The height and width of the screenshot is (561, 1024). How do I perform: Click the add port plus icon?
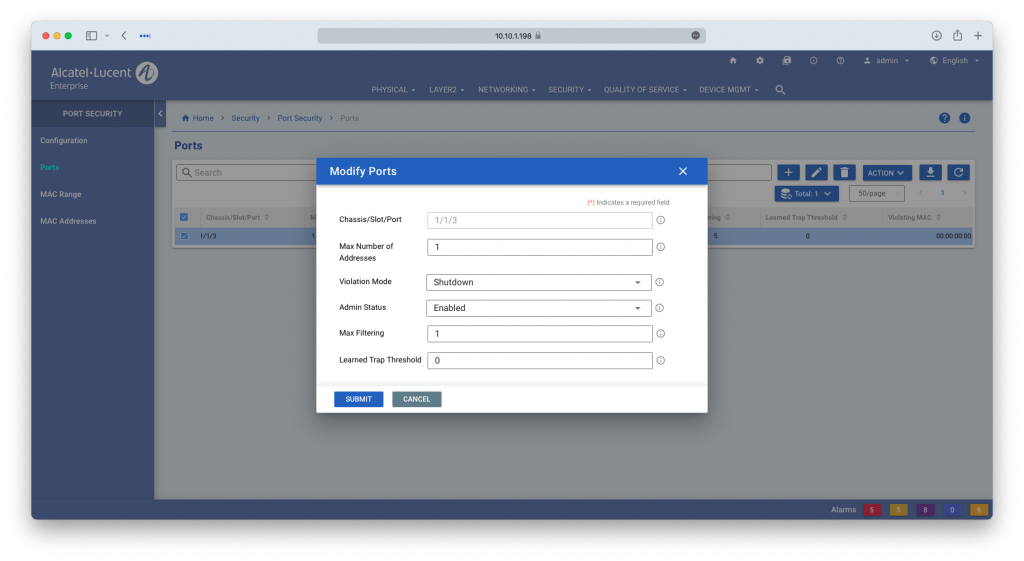click(788, 173)
